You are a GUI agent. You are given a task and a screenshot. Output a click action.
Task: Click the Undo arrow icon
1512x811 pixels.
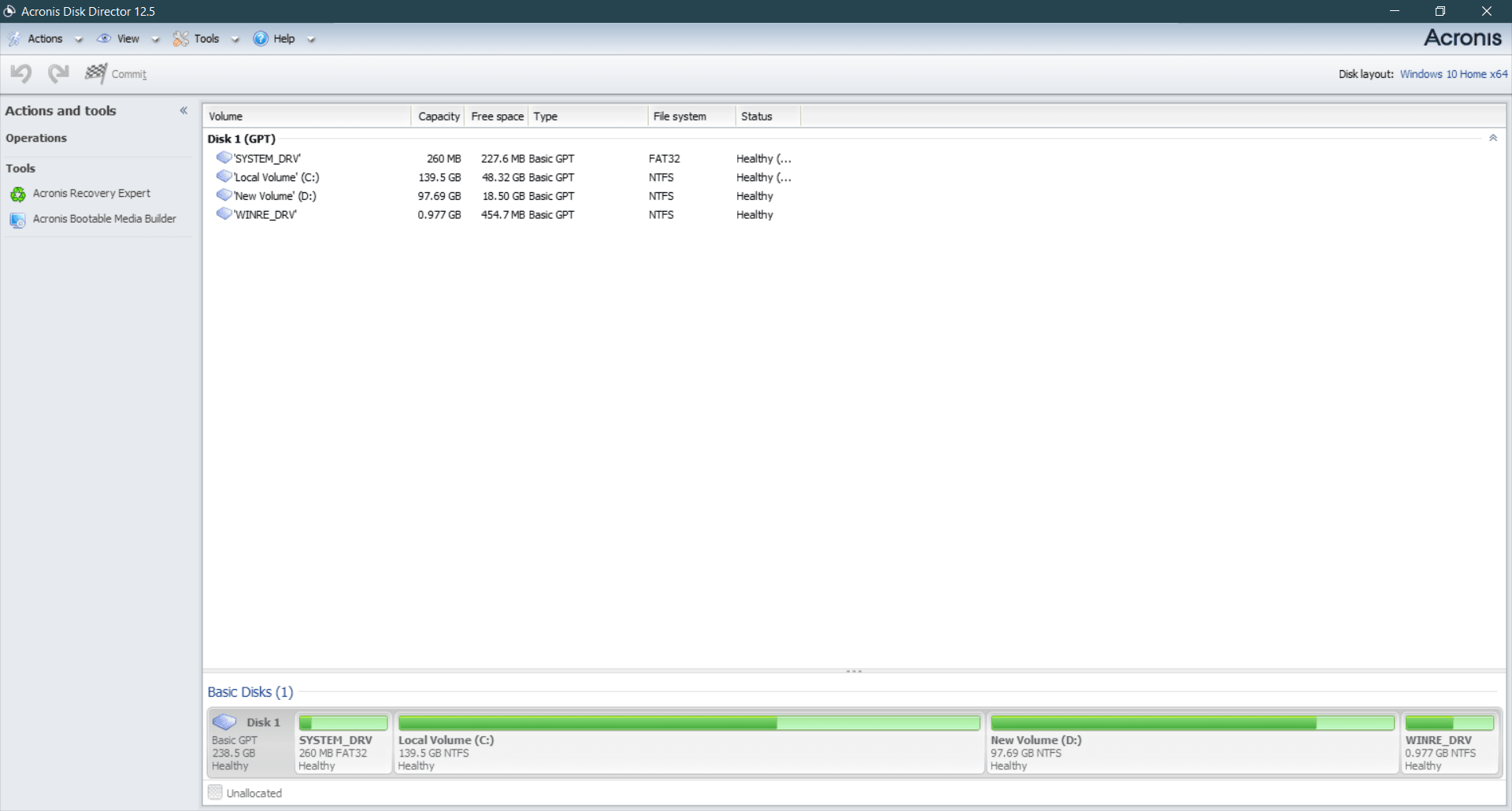21,73
